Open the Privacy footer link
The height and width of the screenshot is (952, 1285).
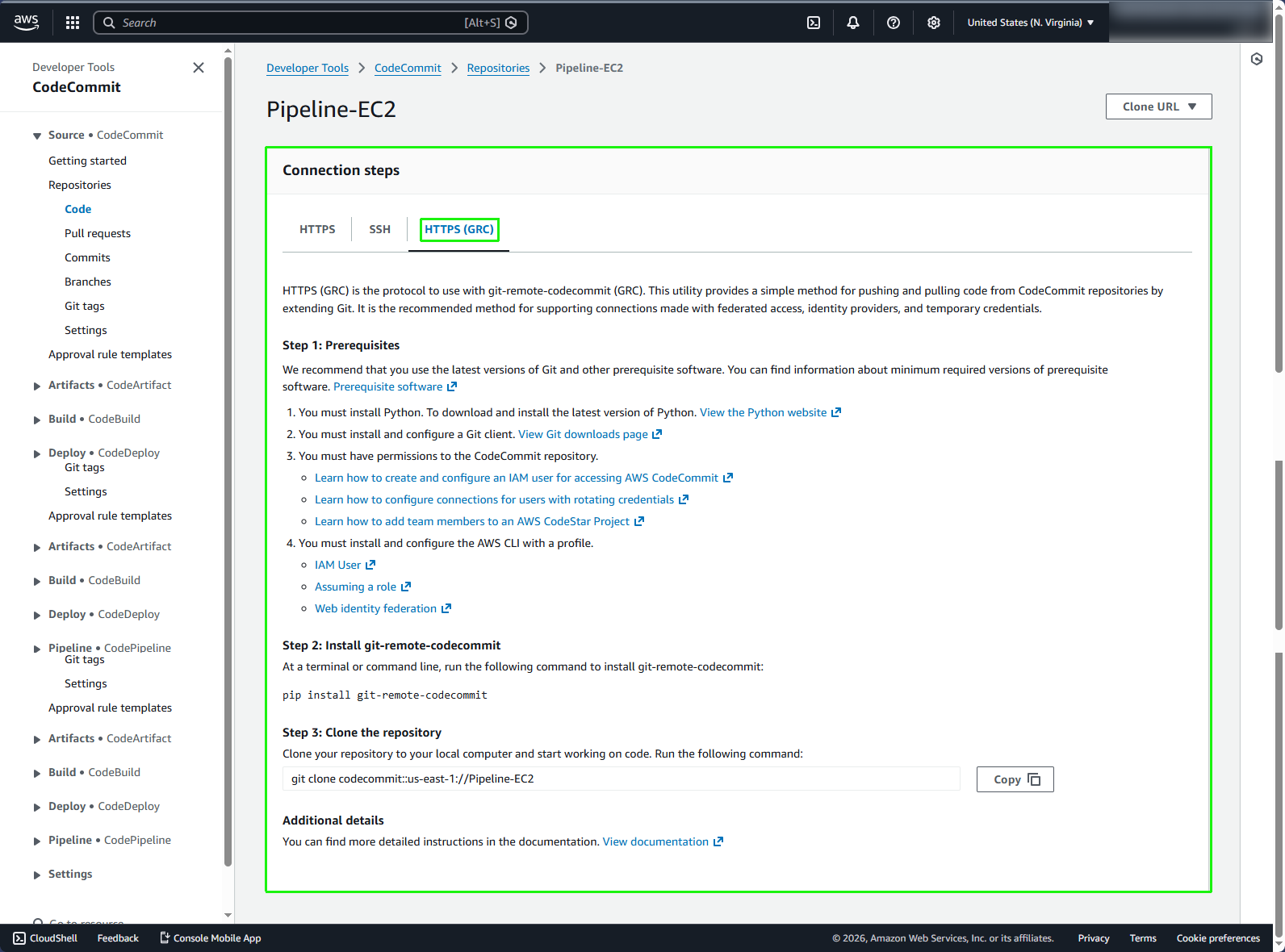(x=1094, y=938)
